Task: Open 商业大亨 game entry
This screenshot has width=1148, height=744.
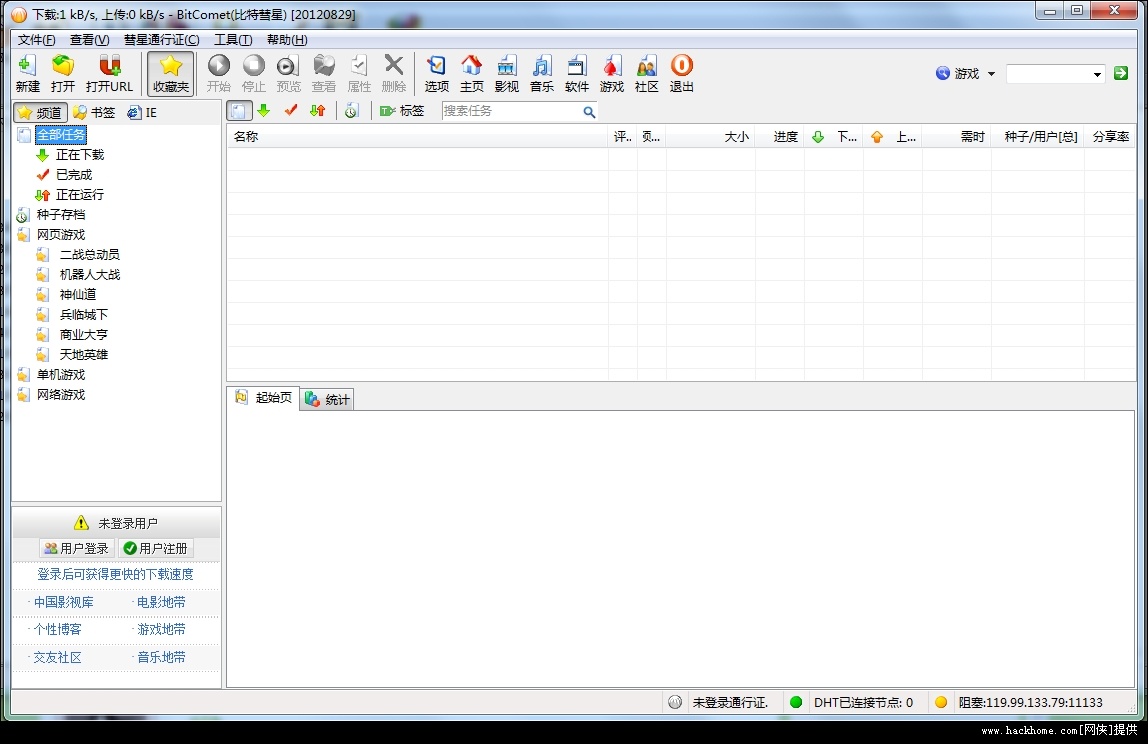Action: tap(83, 335)
